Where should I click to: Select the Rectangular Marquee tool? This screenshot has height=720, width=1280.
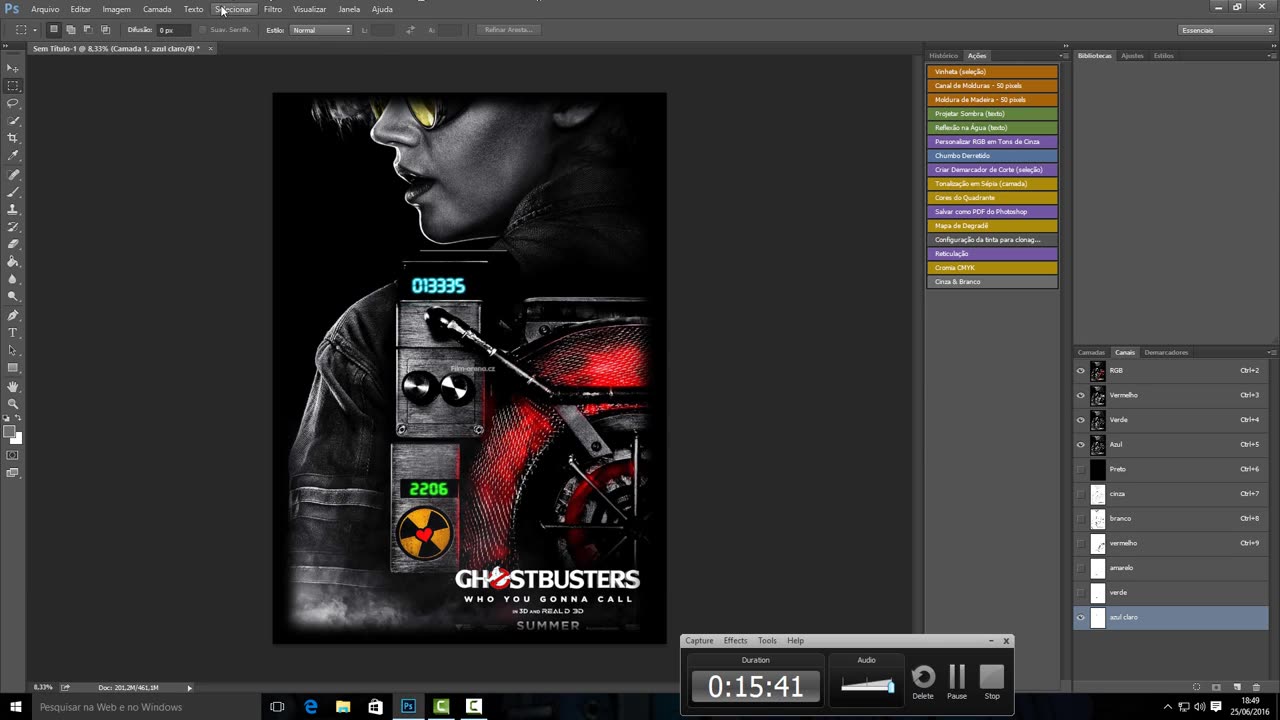click(13, 86)
